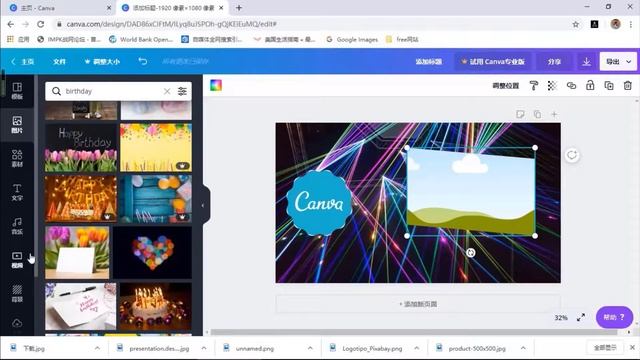Screen dimensions: 640x360
Task: Open the 32% zoom level control
Action: (561, 318)
